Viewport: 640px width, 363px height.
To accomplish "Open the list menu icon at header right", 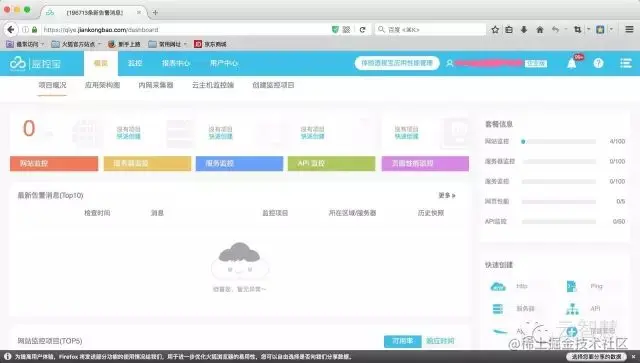I will 626,63.
